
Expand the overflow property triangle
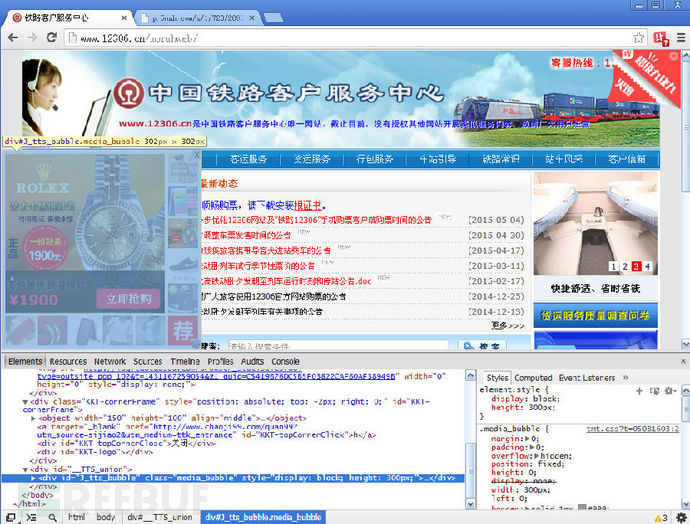pyautogui.click(x=537, y=456)
